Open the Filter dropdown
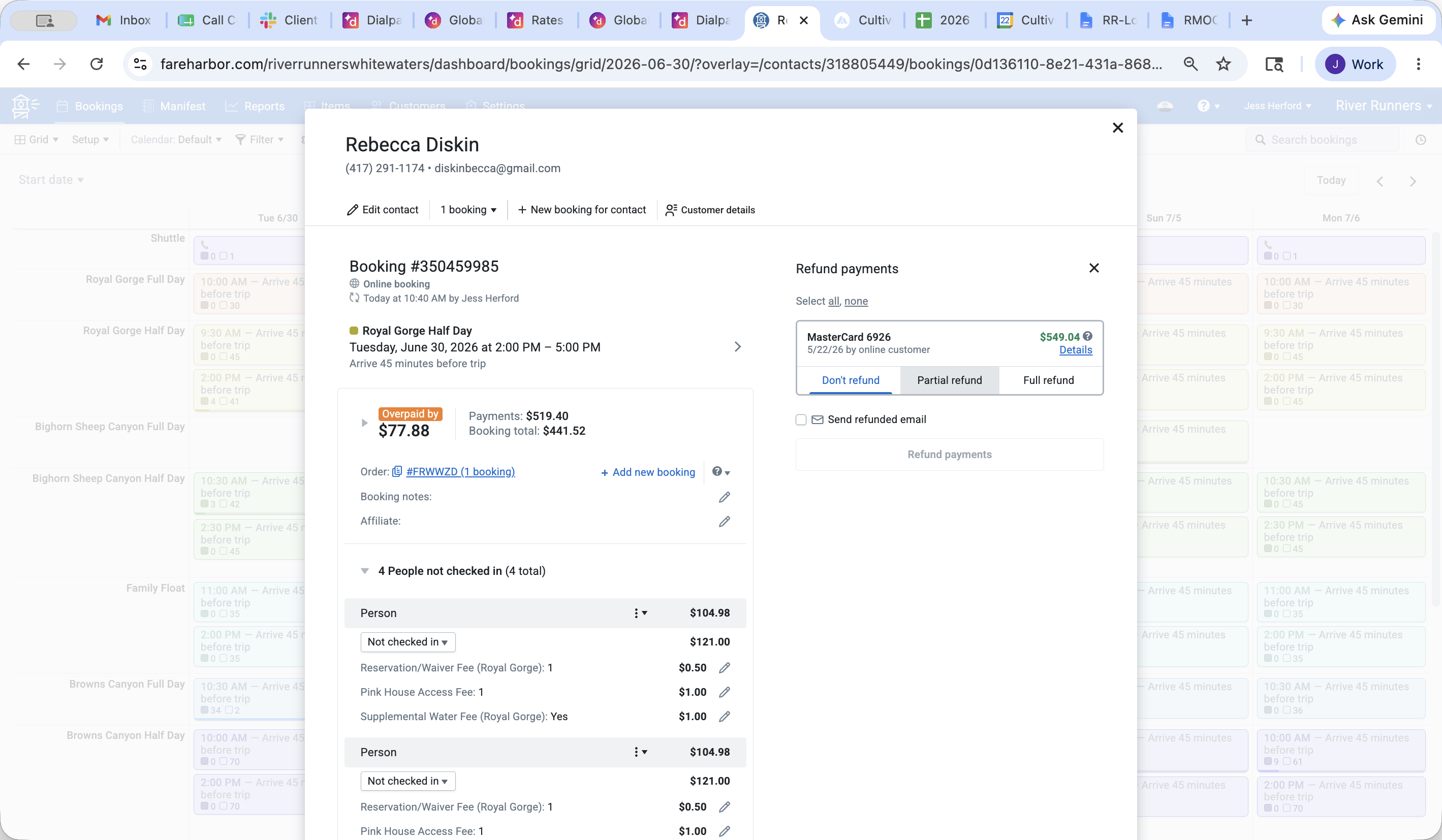Image resolution: width=1442 pixels, height=840 pixels. coord(260,140)
